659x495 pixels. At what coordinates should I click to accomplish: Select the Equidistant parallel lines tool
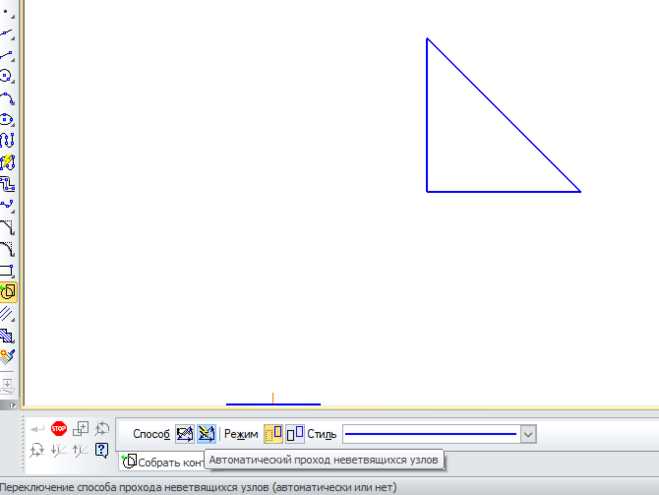[7, 313]
